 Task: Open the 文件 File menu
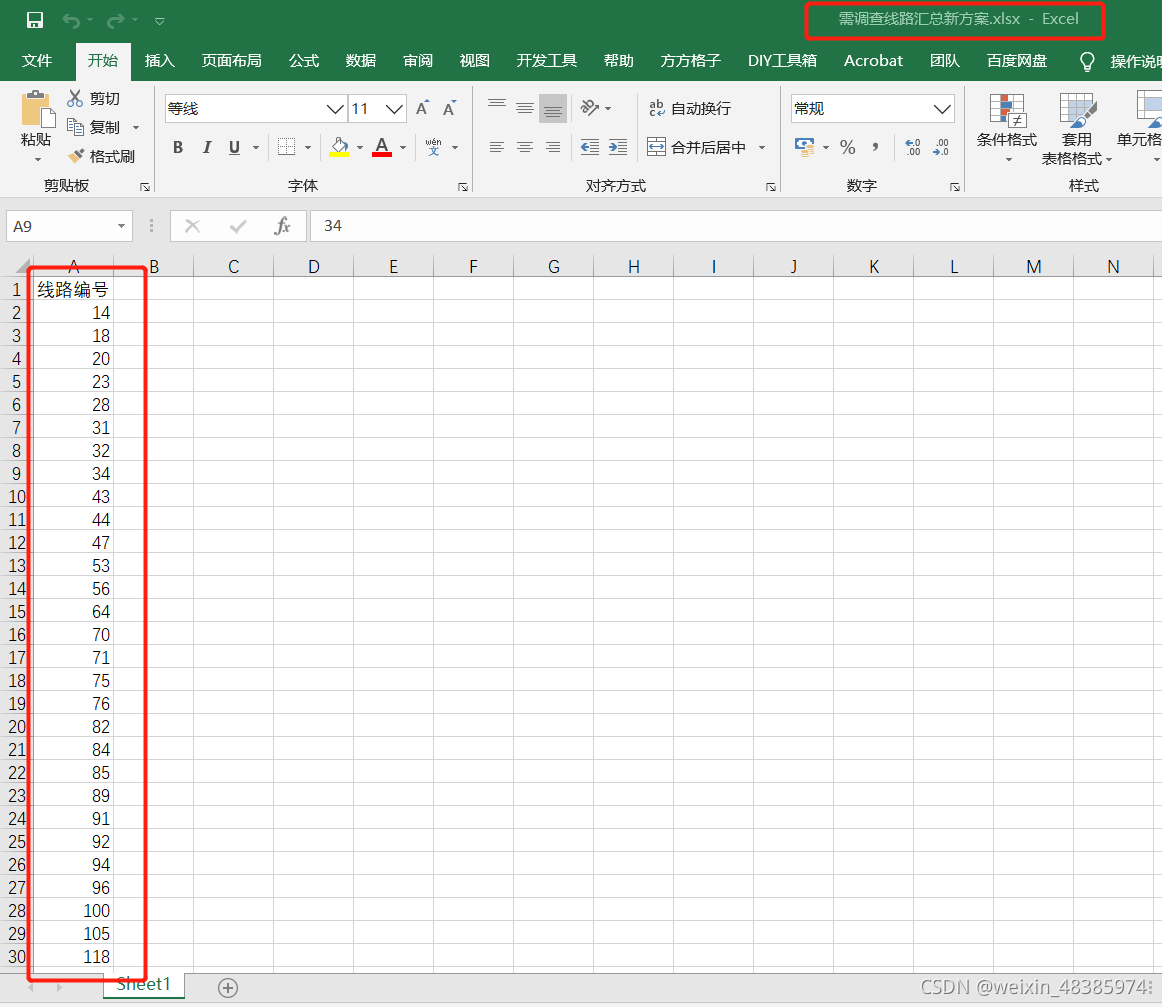point(37,61)
